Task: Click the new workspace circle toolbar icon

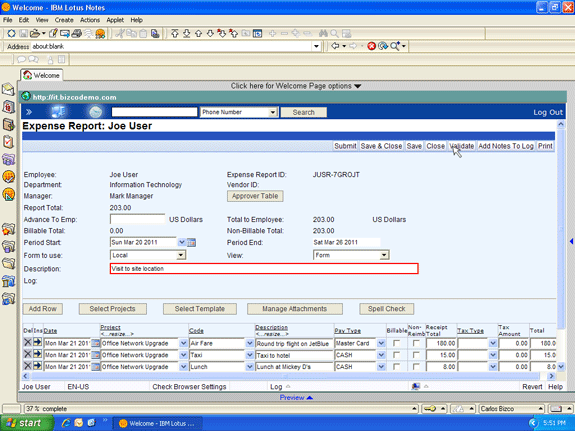Action: coord(11,34)
